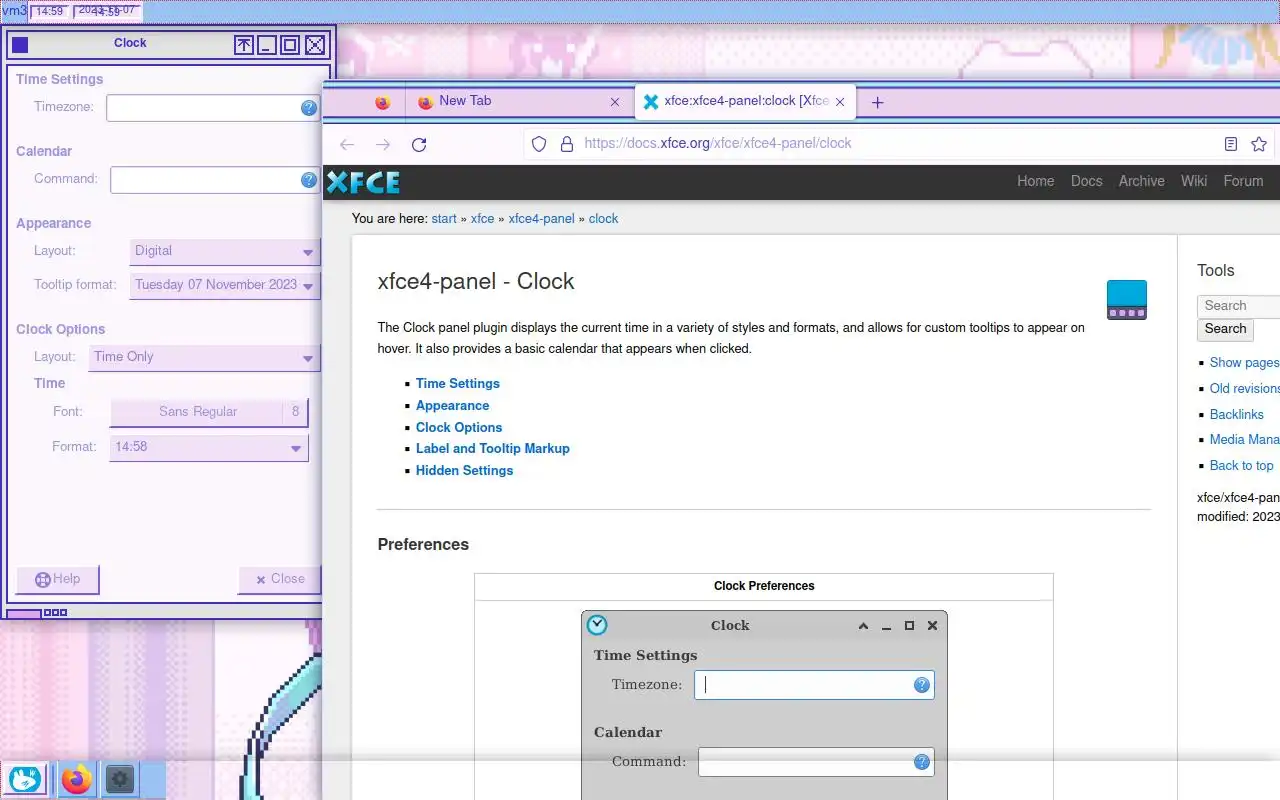Click the Old revisions link
Viewport: 1280px width, 800px height.
[x=1244, y=389]
